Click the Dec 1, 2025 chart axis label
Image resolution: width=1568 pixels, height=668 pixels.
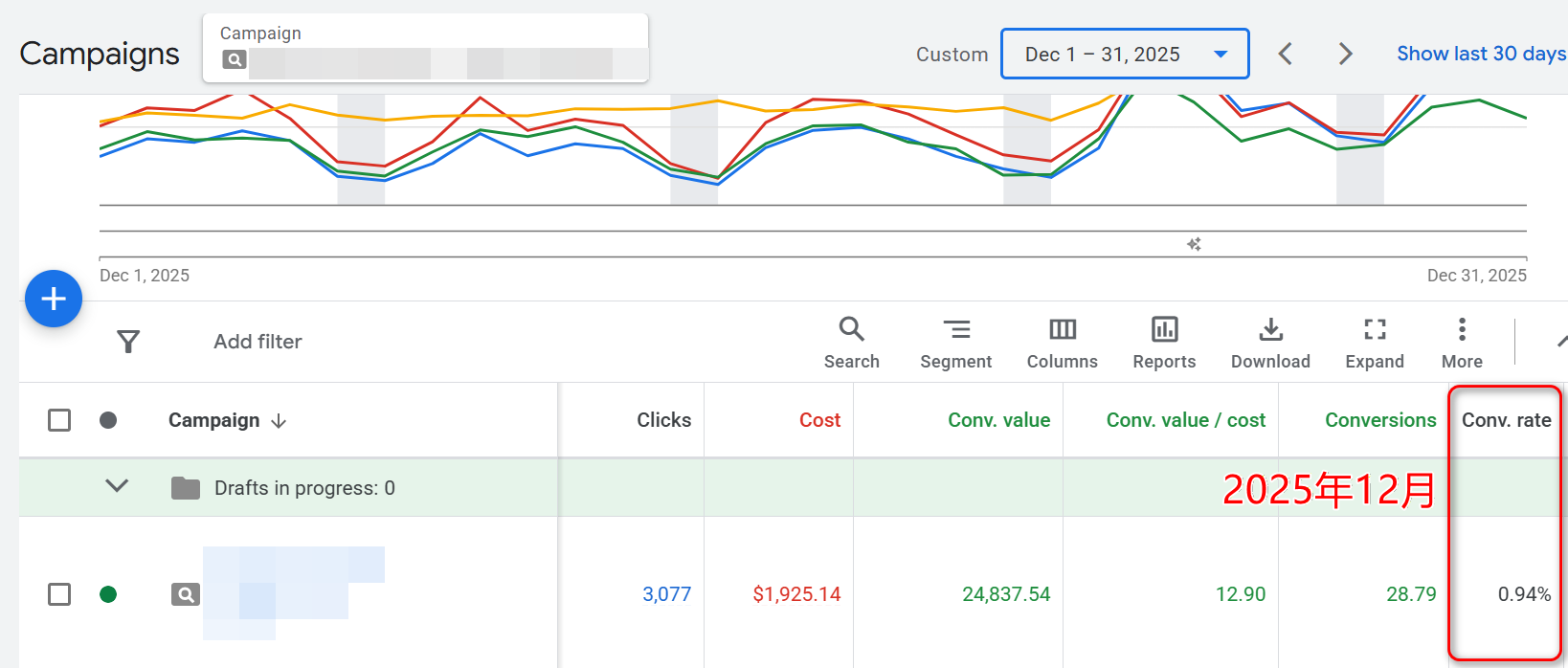coord(145,276)
